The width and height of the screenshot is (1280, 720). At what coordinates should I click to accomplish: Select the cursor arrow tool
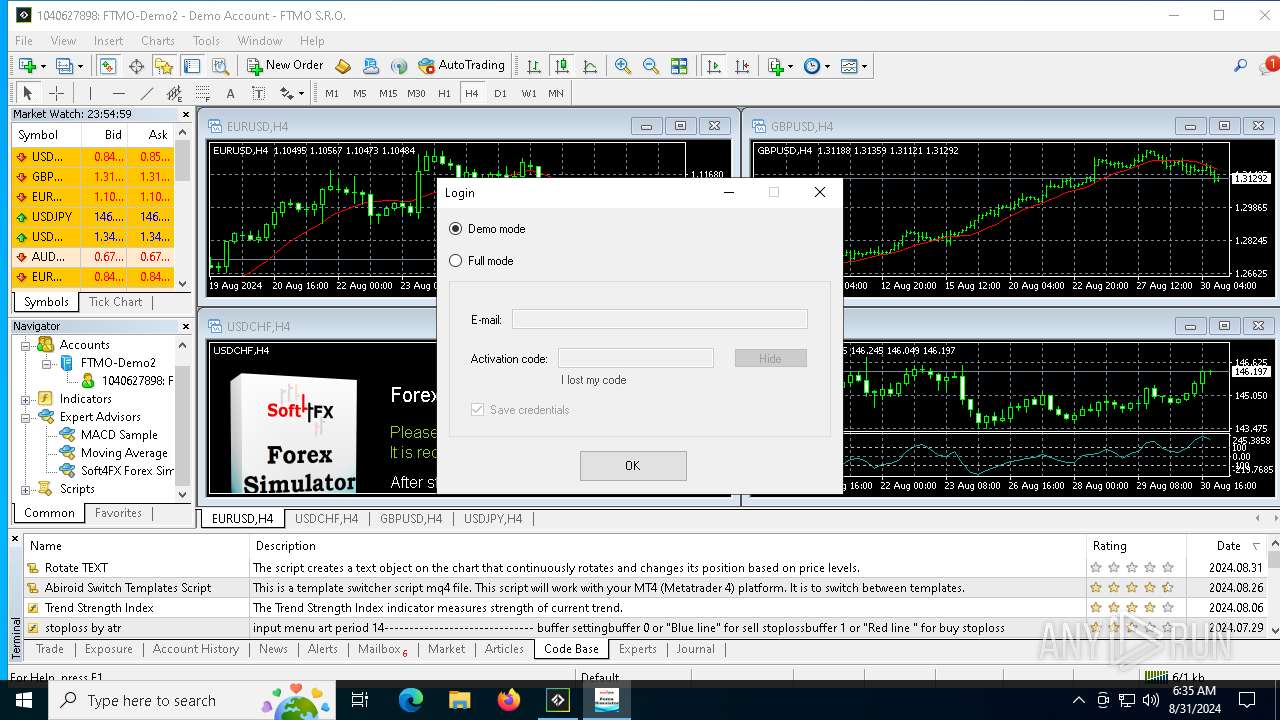click(x=28, y=93)
